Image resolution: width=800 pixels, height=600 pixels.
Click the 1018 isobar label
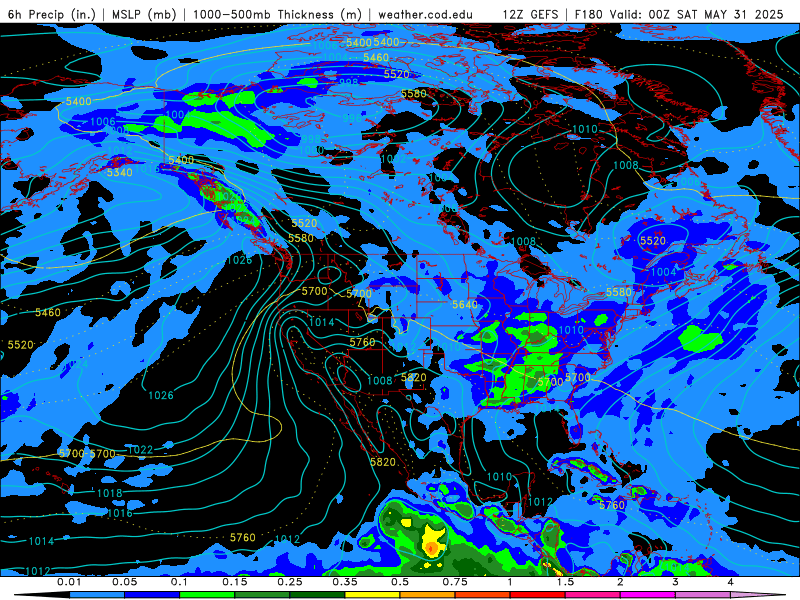[x=110, y=493]
